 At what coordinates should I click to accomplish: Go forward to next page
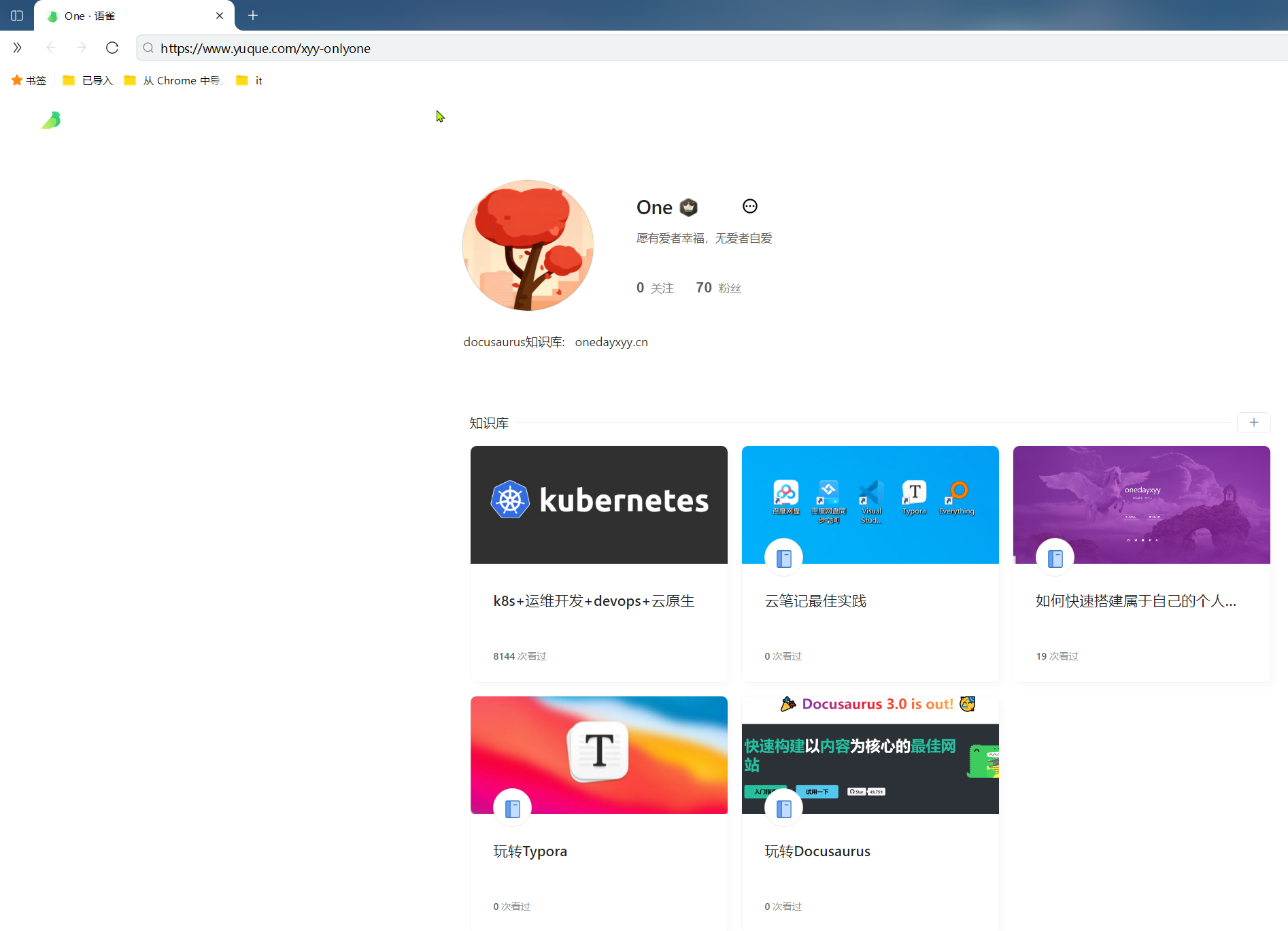tap(82, 48)
